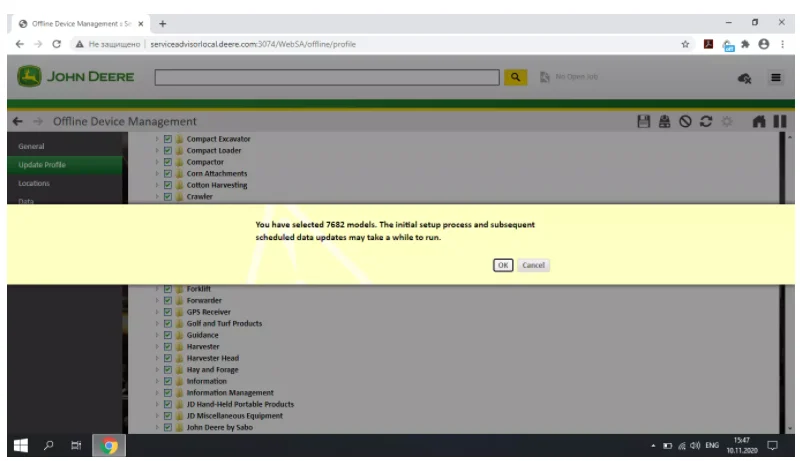Uncheck the Cotton Harvesting checkbox
The image size is (800, 461).
pos(167,185)
